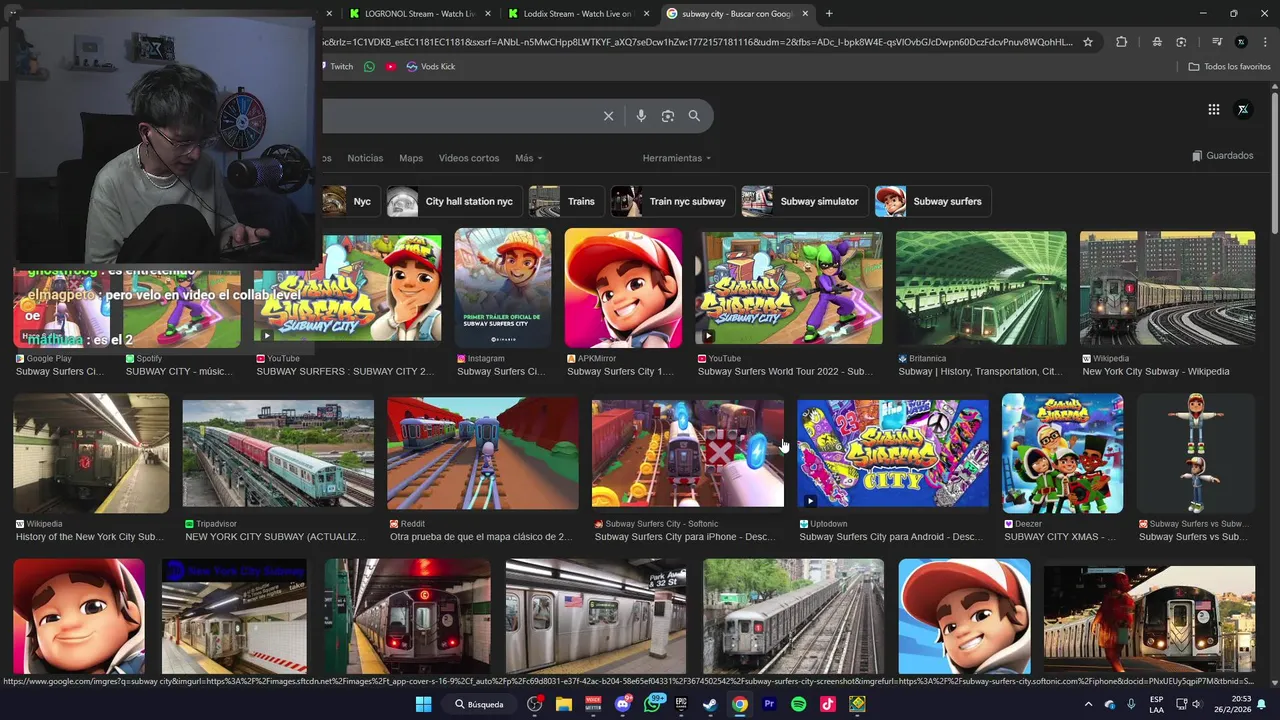This screenshot has height=720, width=1280.
Task: Open the WhatsApp bookmark icon
Action: [369, 67]
